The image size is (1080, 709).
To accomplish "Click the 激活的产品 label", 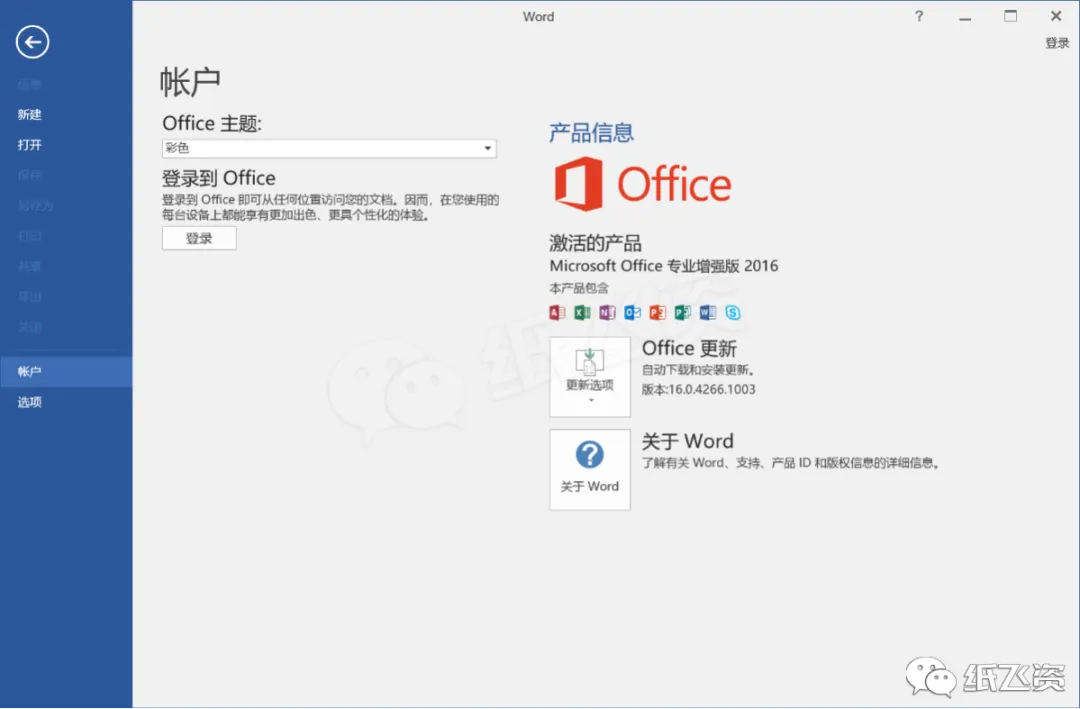I will click(595, 243).
